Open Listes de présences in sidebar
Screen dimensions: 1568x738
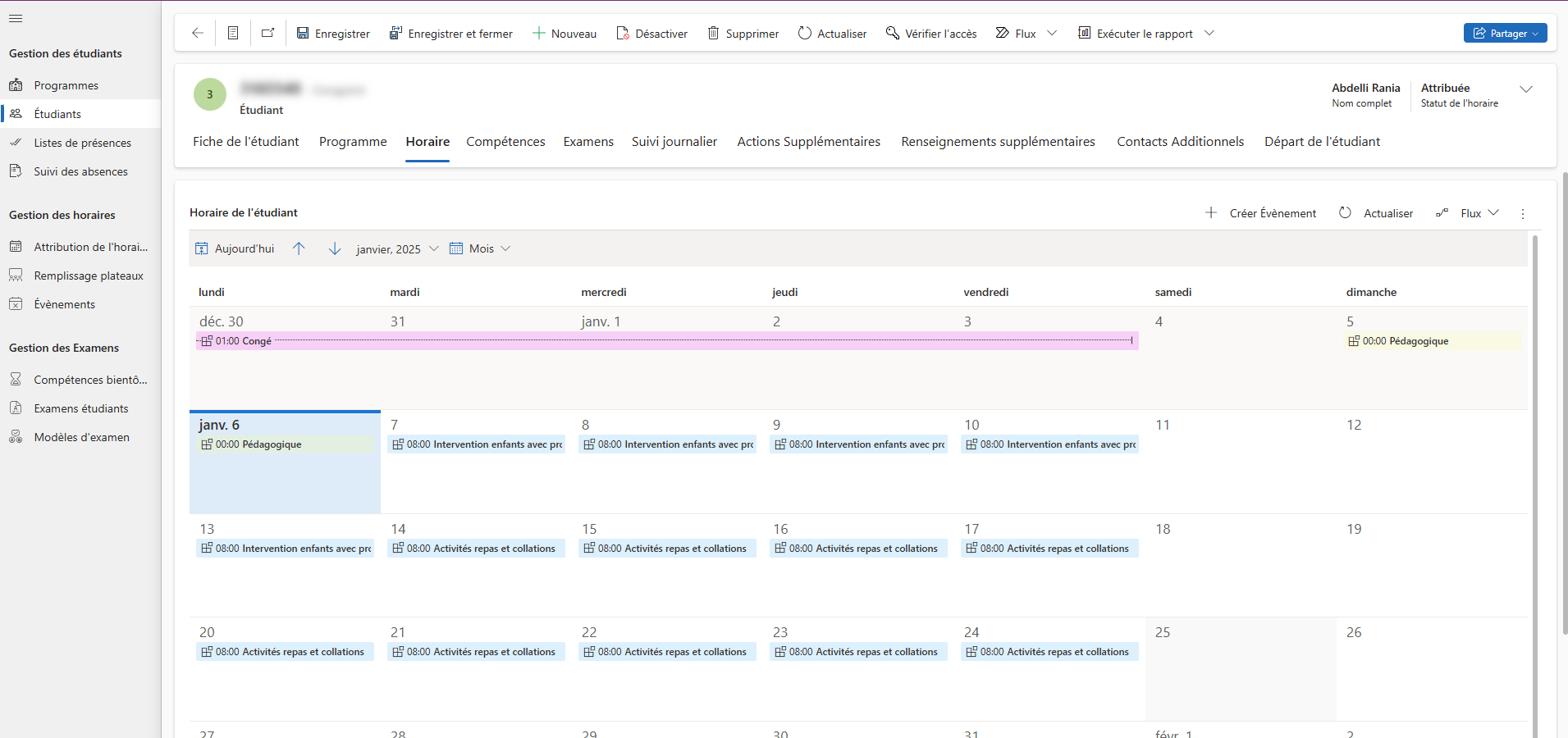[x=80, y=143]
